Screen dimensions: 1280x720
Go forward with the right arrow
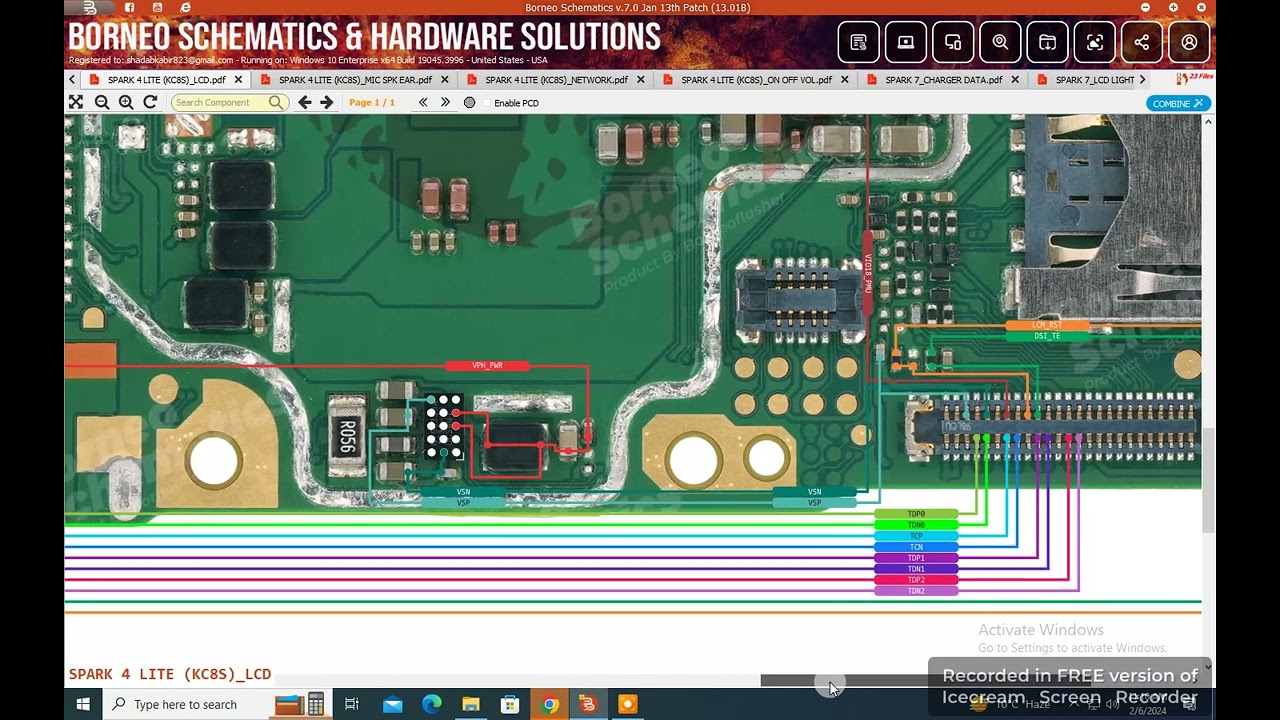tap(327, 102)
